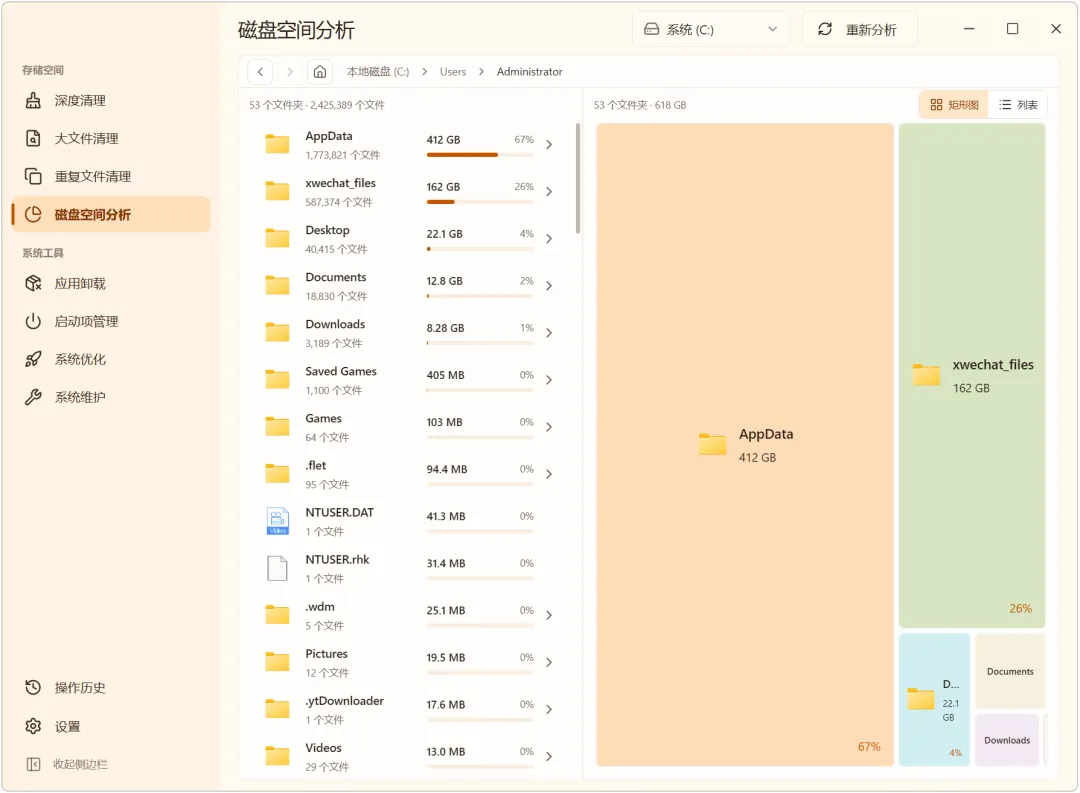The width and height of the screenshot is (1080, 793).
Task: Click the Documents folder icon in list
Action: click(278, 285)
